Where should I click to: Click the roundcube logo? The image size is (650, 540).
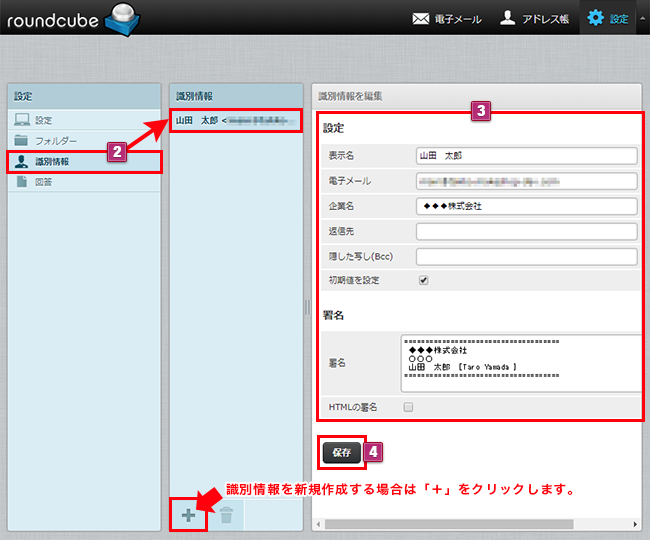click(73, 19)
